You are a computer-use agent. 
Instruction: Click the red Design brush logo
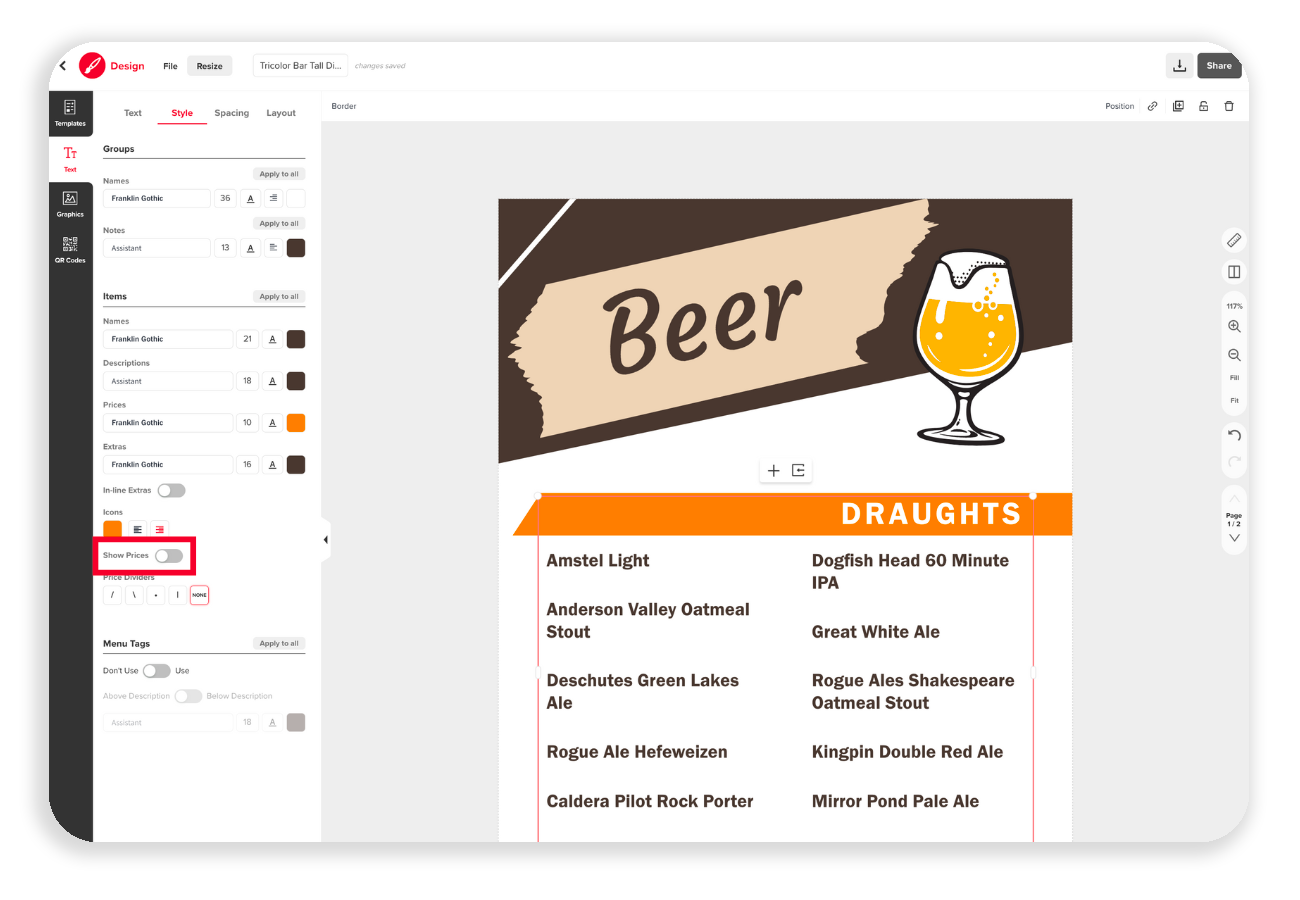92,66
